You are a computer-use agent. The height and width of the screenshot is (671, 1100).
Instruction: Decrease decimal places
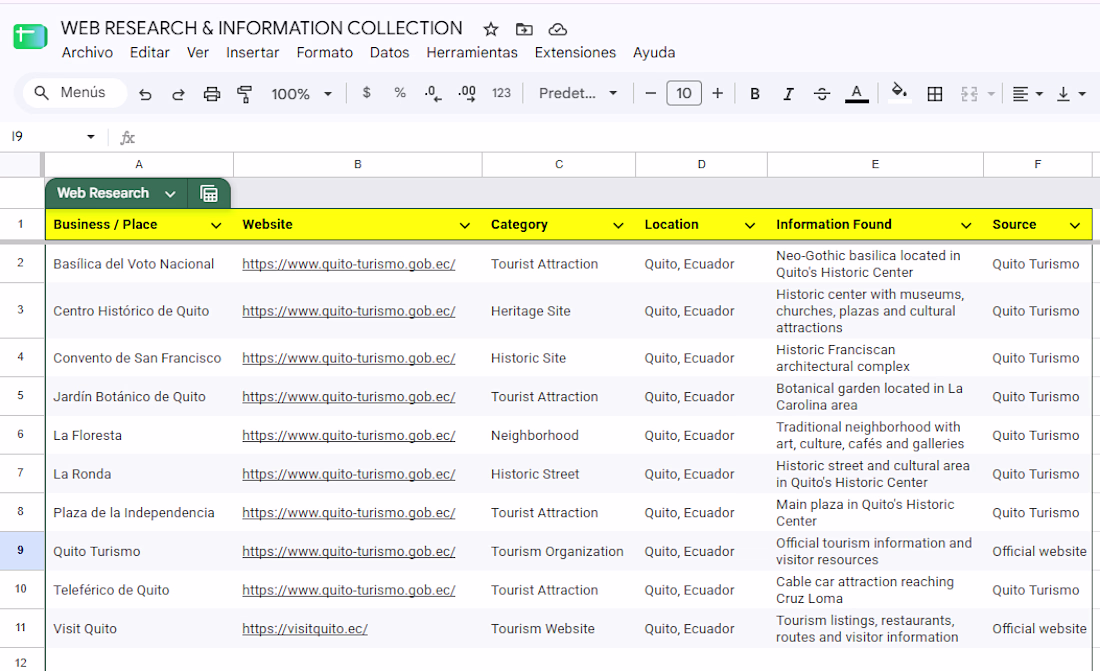click(433, 93)
